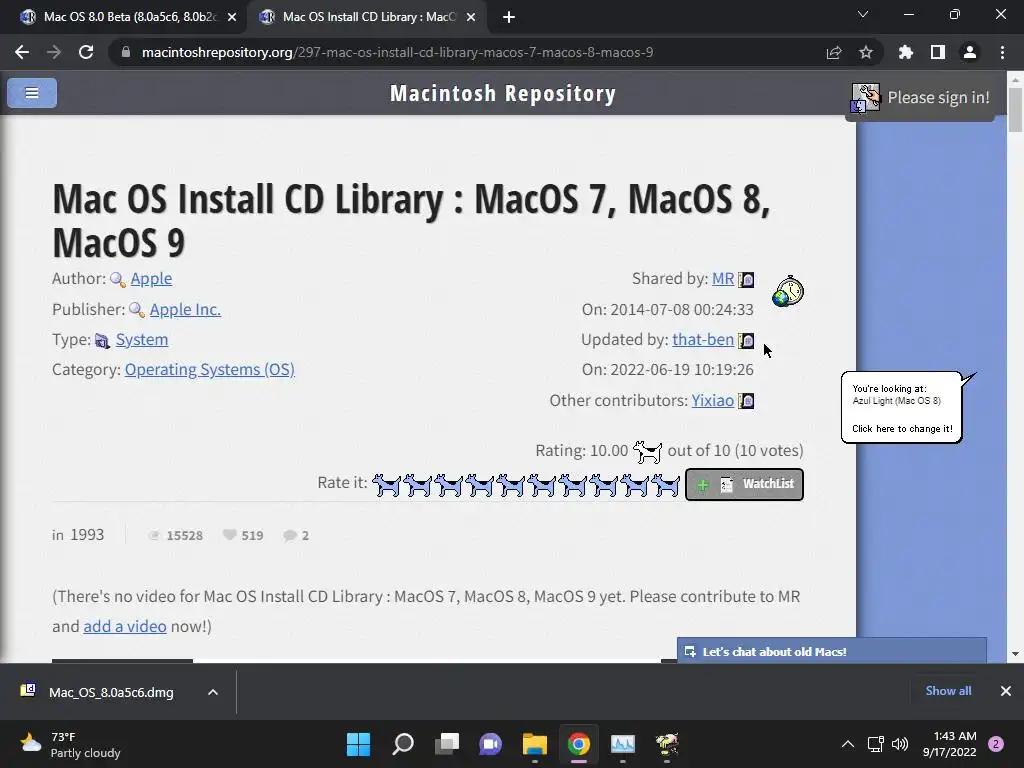Click the comments bubble icon
1024x768 pixels.
point(290,536)
